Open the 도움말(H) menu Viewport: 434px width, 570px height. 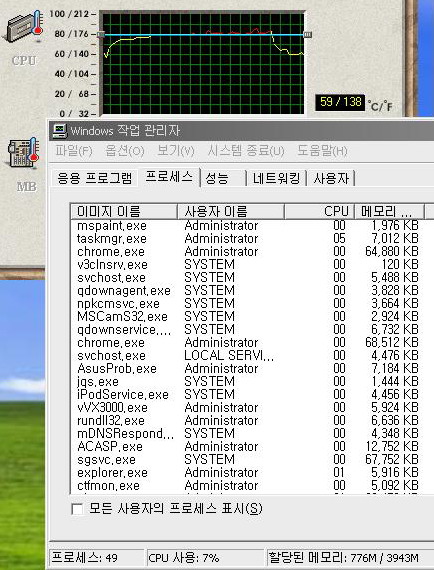coord(322,150)
